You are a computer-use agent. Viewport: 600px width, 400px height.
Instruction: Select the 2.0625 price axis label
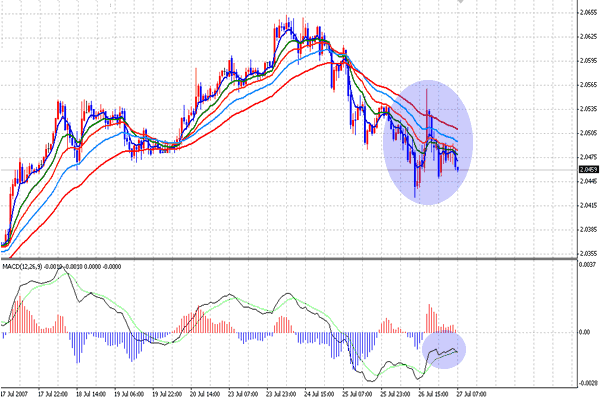588,37
